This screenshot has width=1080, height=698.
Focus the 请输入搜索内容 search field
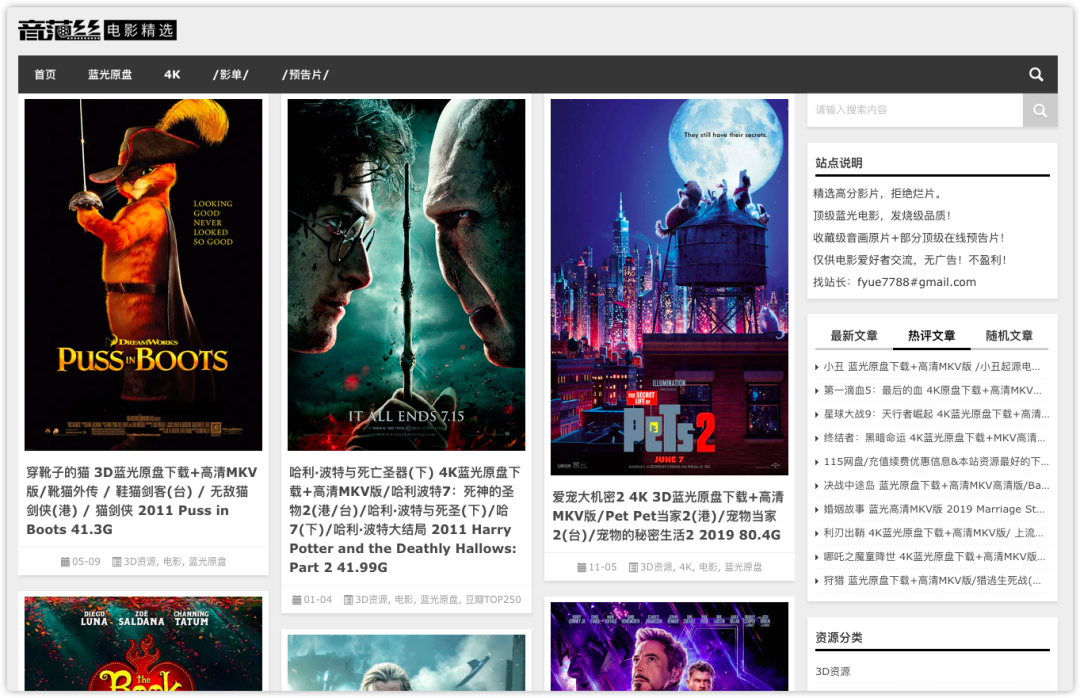(915, 110)
